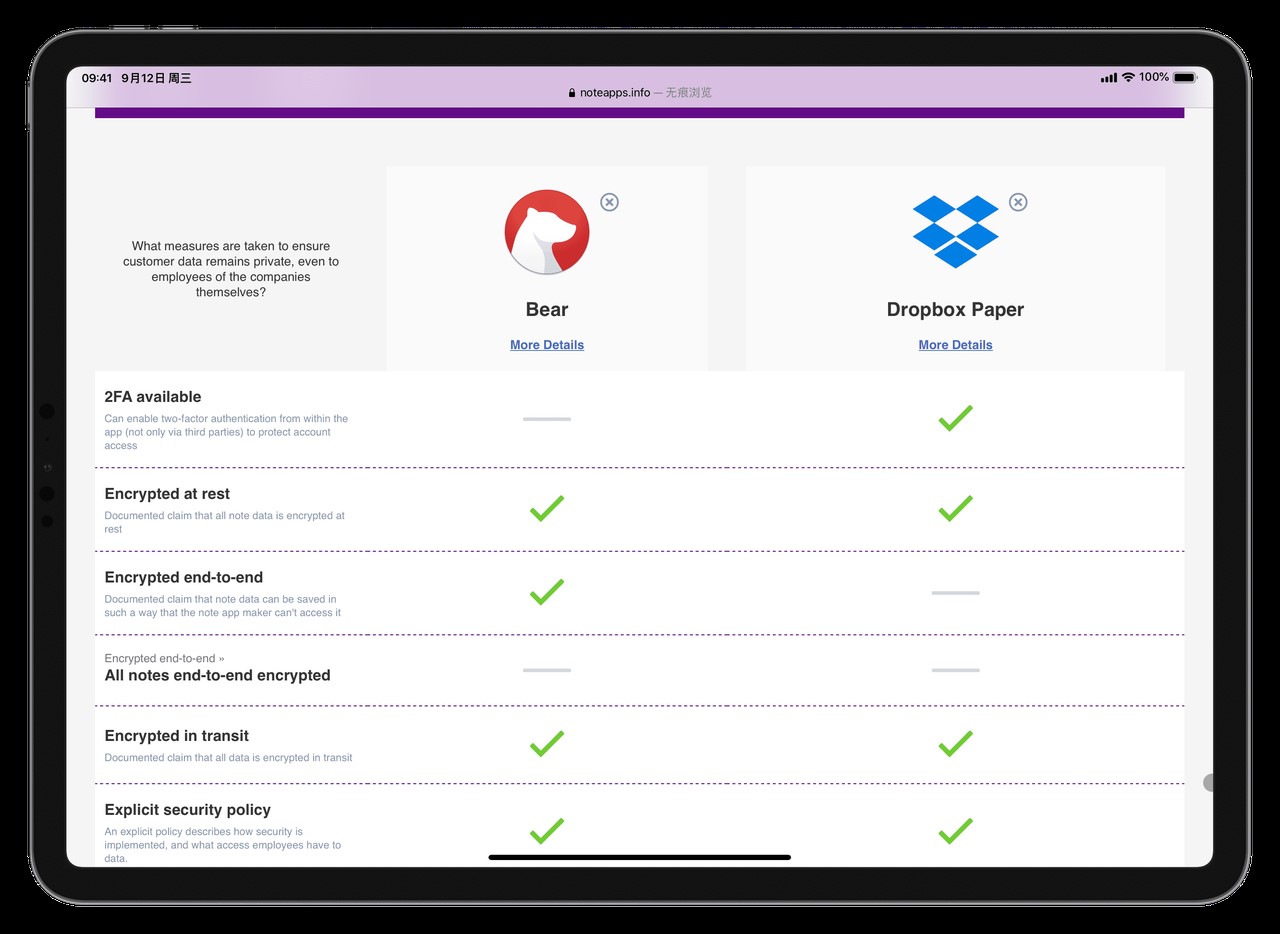The width and height of the screenshot is (1280, 934).
Task: Tap the battery indicator in status bar
Action: coord(1184,77)
